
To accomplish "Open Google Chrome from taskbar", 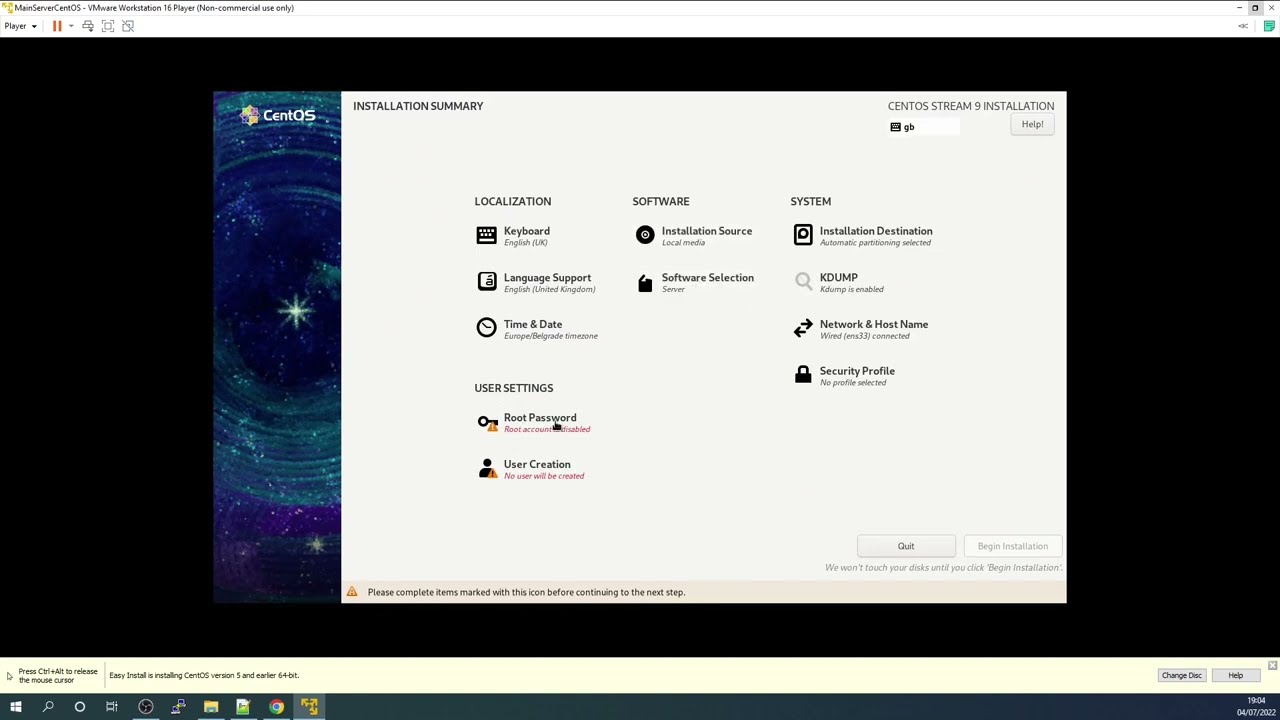I will 276,707.
